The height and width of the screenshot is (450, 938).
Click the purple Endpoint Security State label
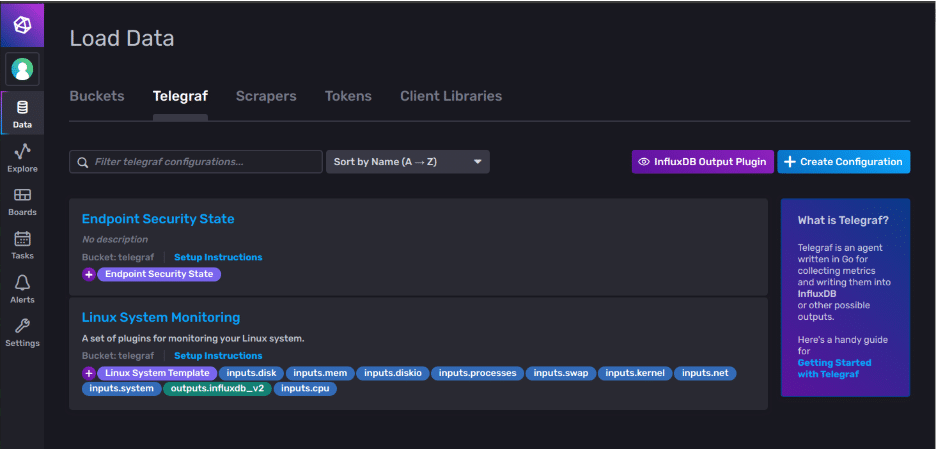click(x=159, y=274)
